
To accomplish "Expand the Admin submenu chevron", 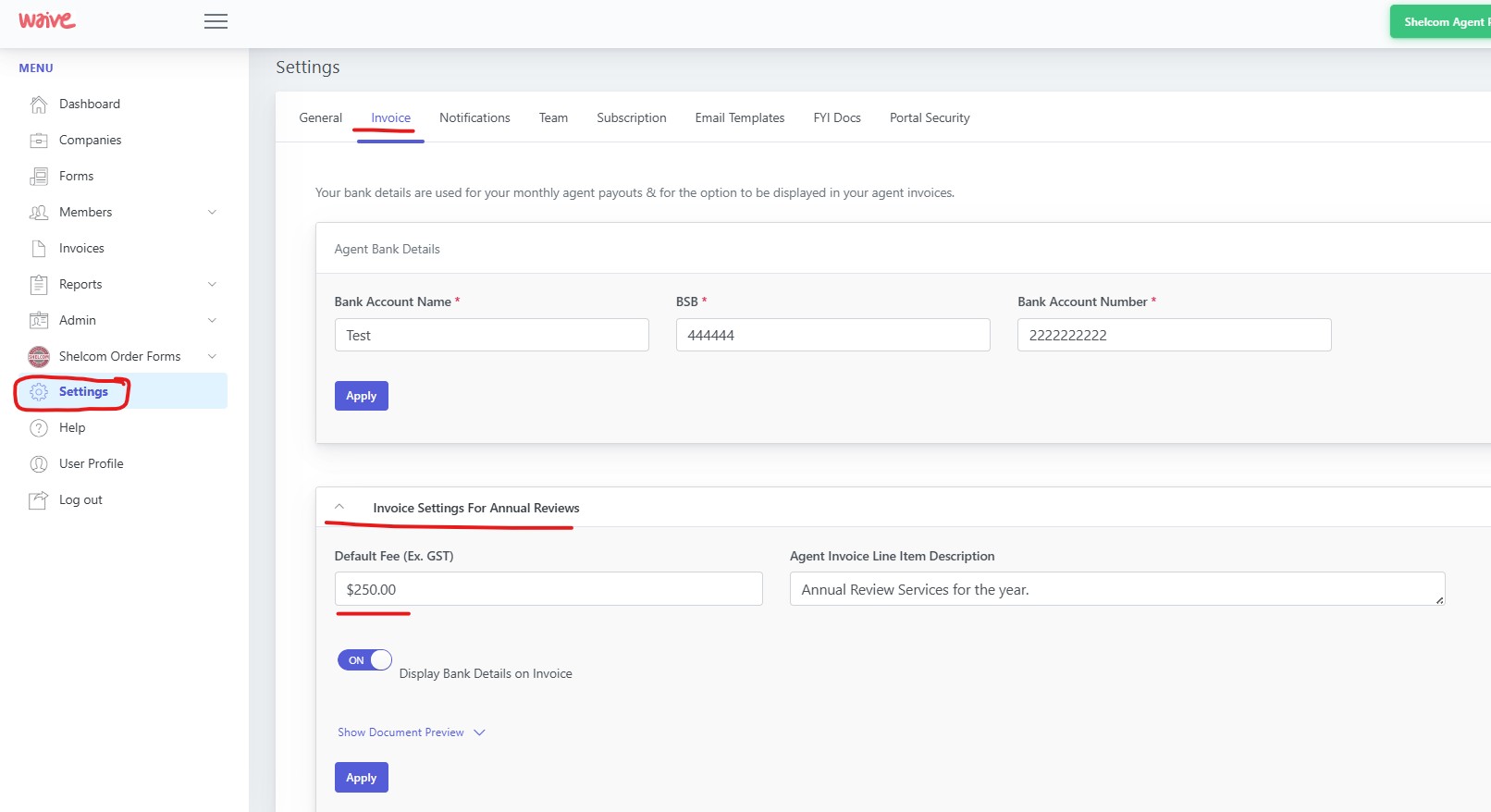I will coord(212,320).
